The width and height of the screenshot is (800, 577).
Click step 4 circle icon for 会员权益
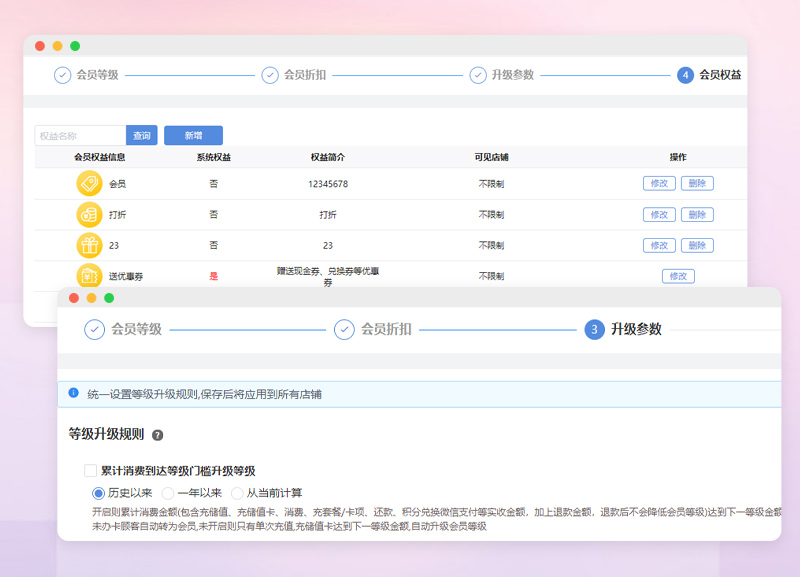click(x=685, y=75)
